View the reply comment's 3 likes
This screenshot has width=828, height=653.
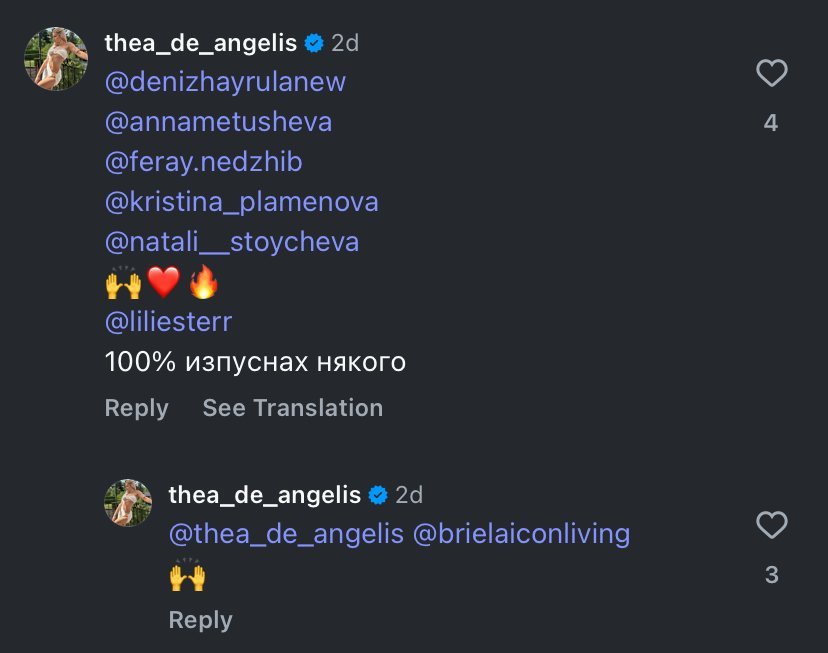coord(771,575)
